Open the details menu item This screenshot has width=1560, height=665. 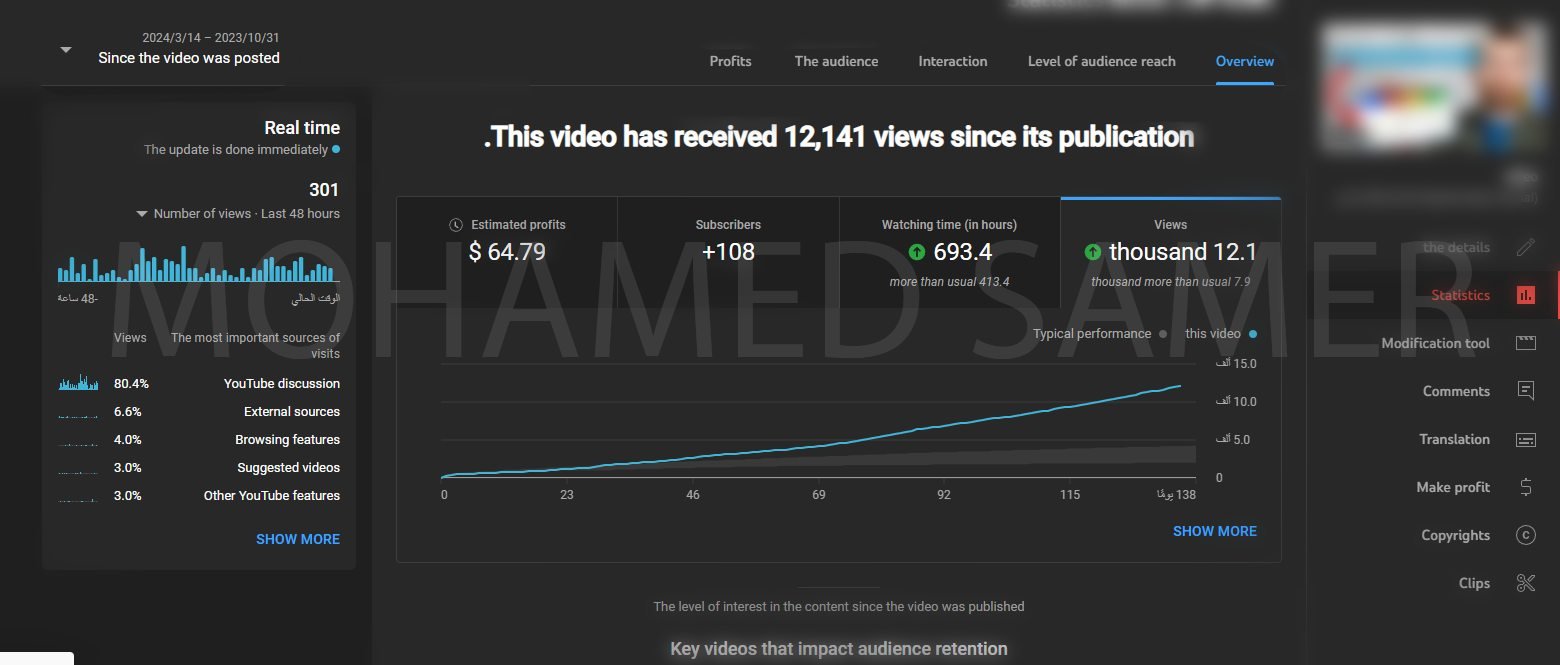[1456, 247]
